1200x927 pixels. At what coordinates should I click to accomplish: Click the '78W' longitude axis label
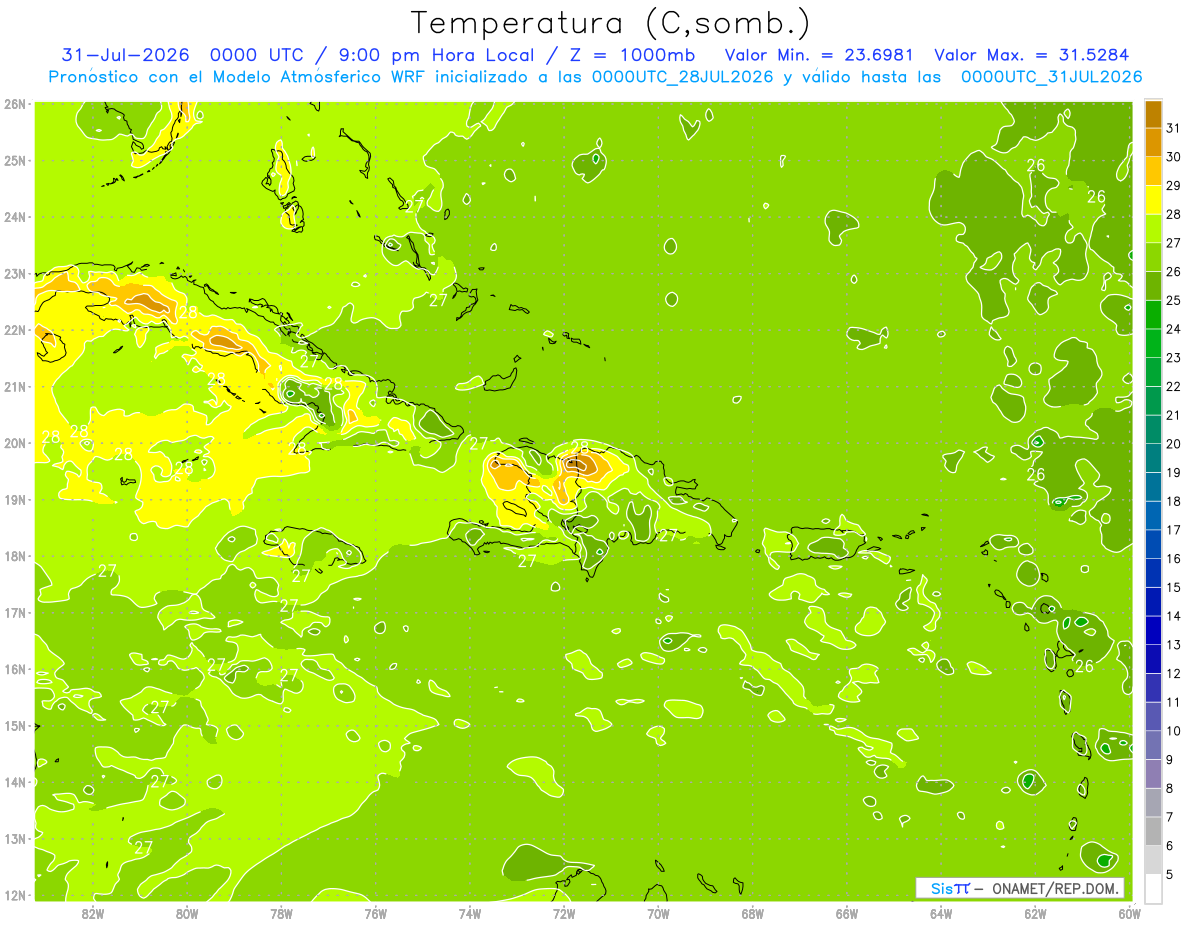coord(281,914)
